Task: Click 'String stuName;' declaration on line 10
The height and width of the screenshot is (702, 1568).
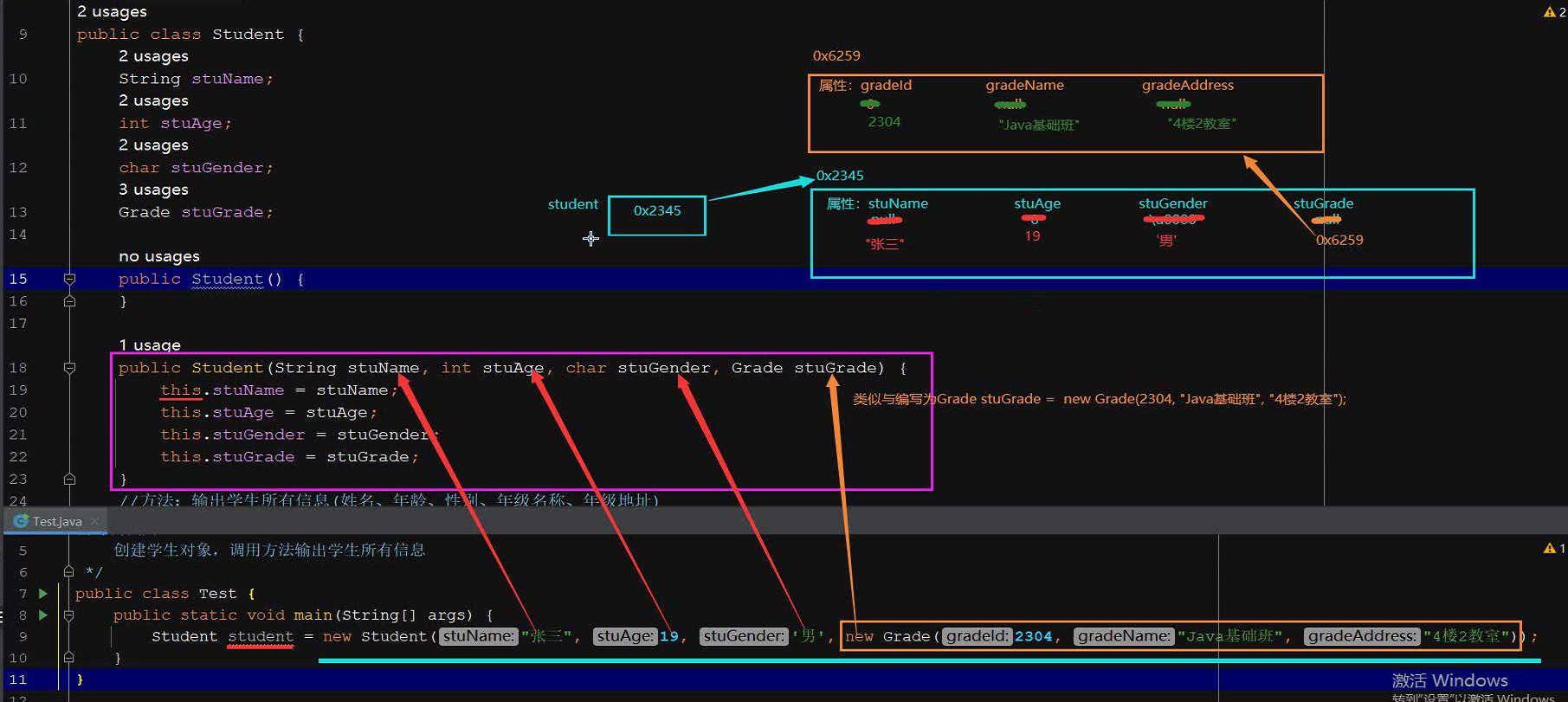Action: (x=196, y=79)
